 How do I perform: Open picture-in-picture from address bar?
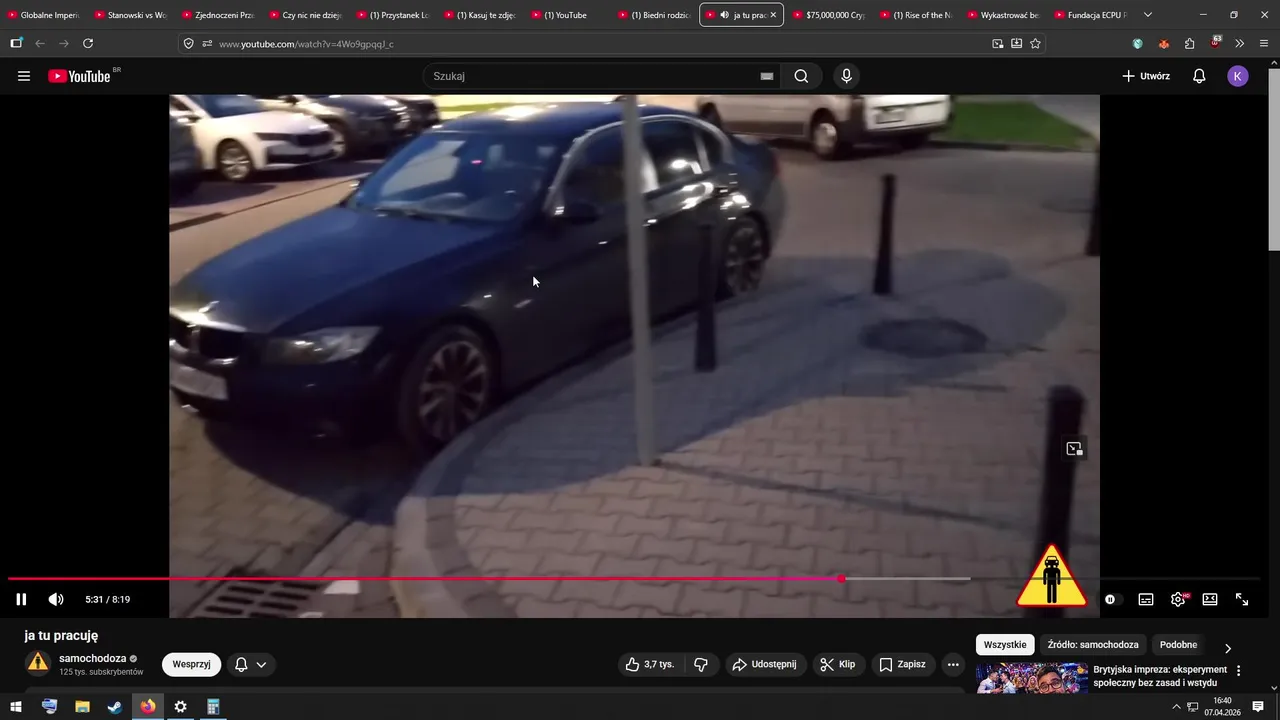pyautogui.click(x=998, y=44)
